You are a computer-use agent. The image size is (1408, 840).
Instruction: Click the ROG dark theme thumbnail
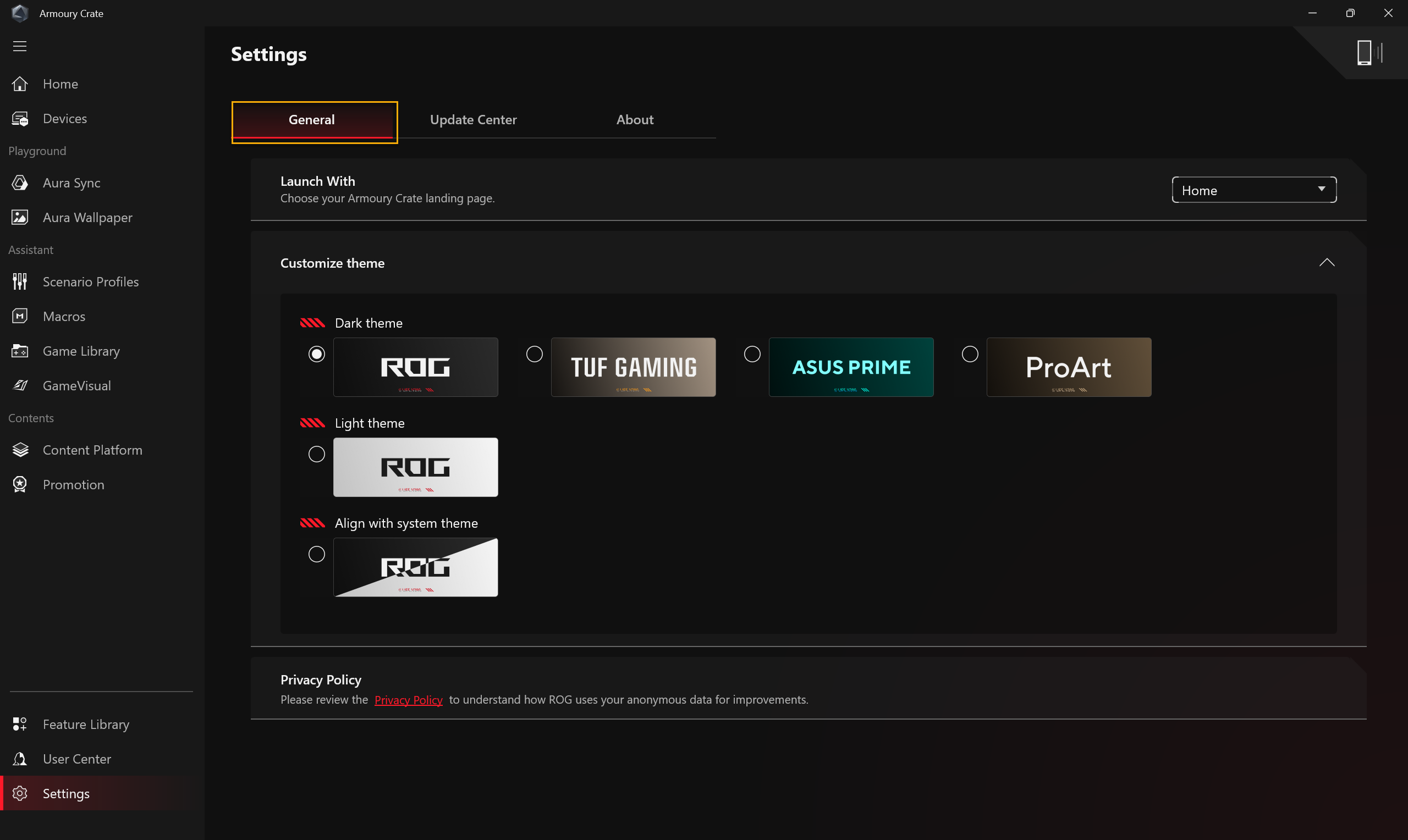[416, 367]
